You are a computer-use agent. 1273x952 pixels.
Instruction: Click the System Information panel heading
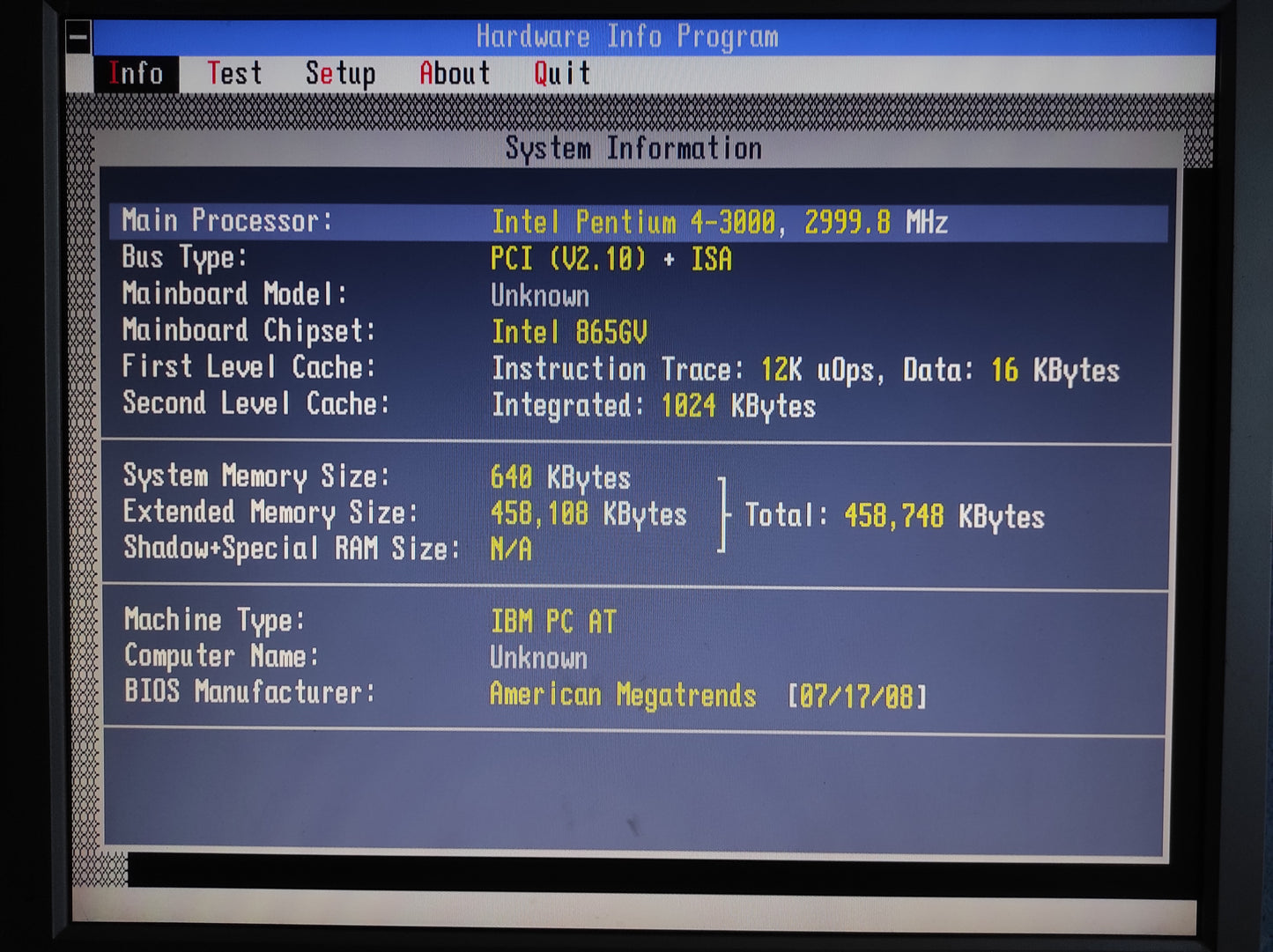point(633,149)
